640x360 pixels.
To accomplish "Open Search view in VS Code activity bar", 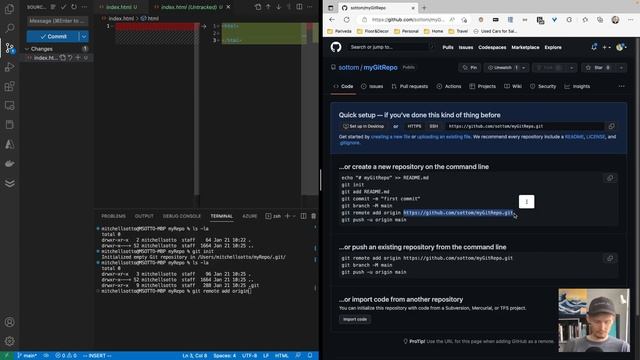I will (x=9, y=28).
